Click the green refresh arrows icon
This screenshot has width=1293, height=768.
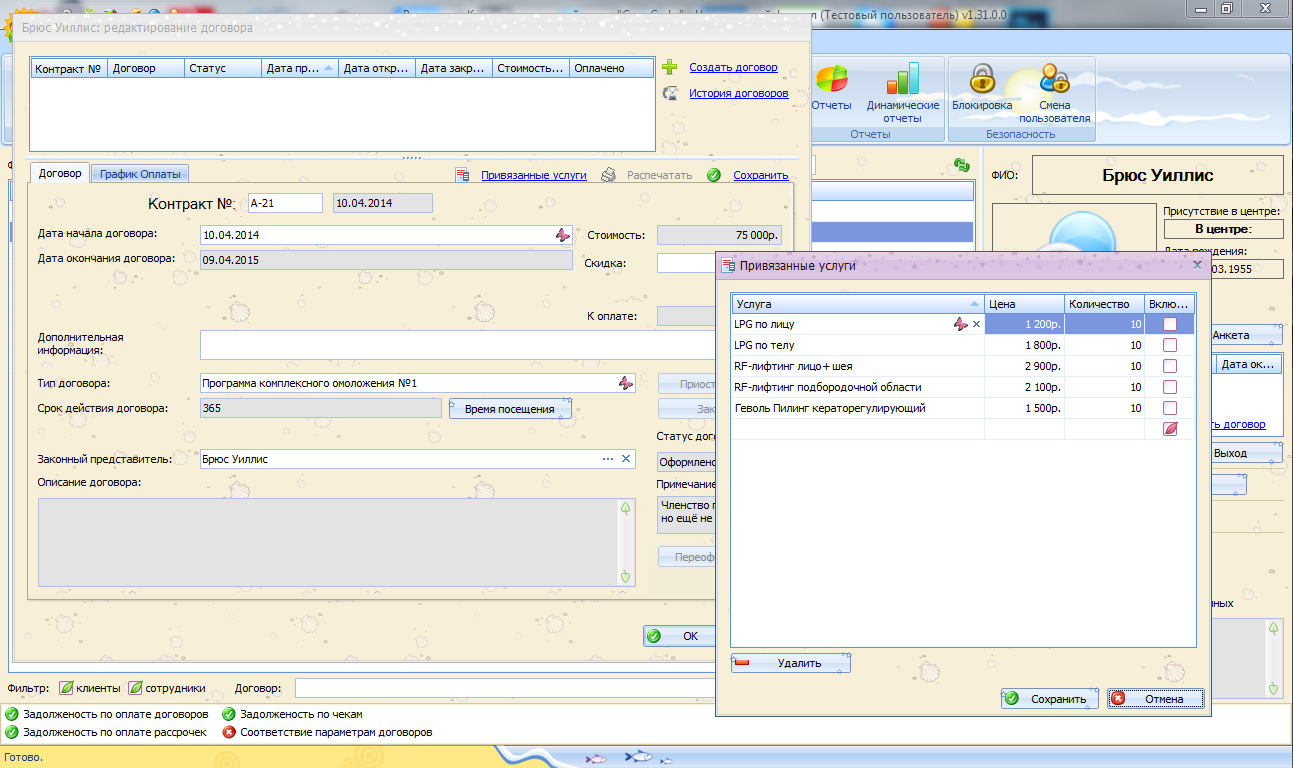point(962,165)
